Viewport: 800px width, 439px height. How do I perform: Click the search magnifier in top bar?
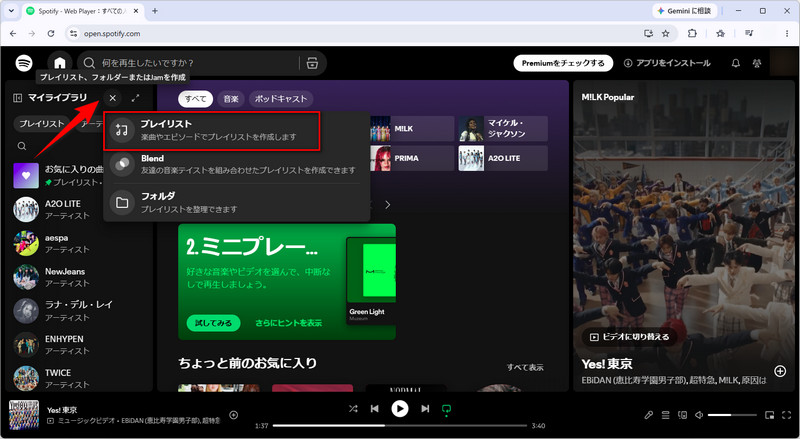[89, 63]
